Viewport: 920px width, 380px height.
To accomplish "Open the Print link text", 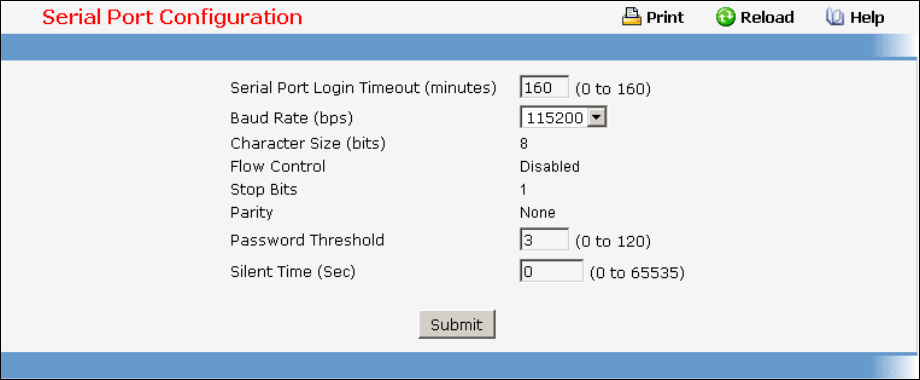I will pos(665,18).
